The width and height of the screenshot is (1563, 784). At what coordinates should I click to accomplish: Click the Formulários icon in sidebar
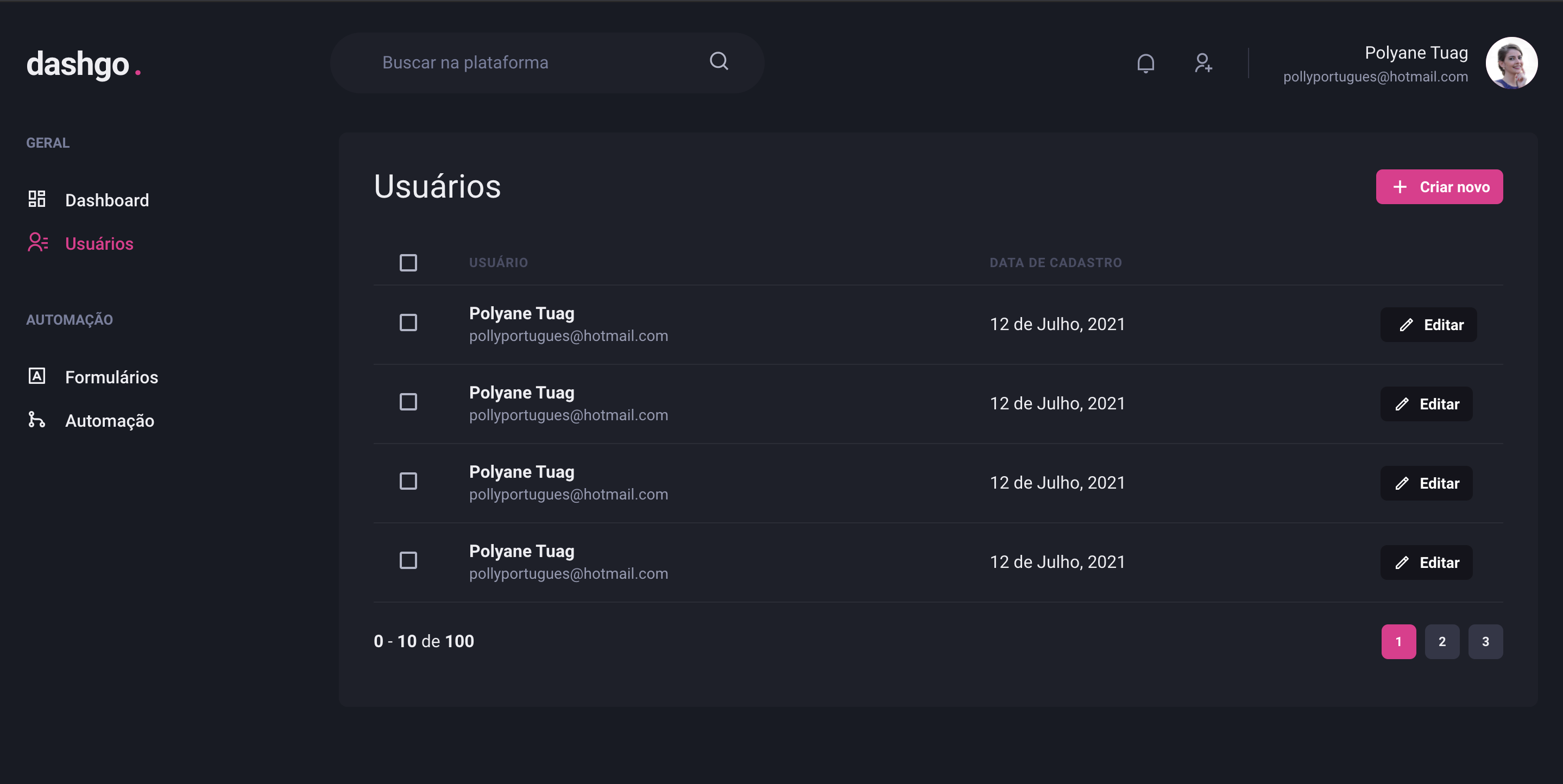coord(37,376)
